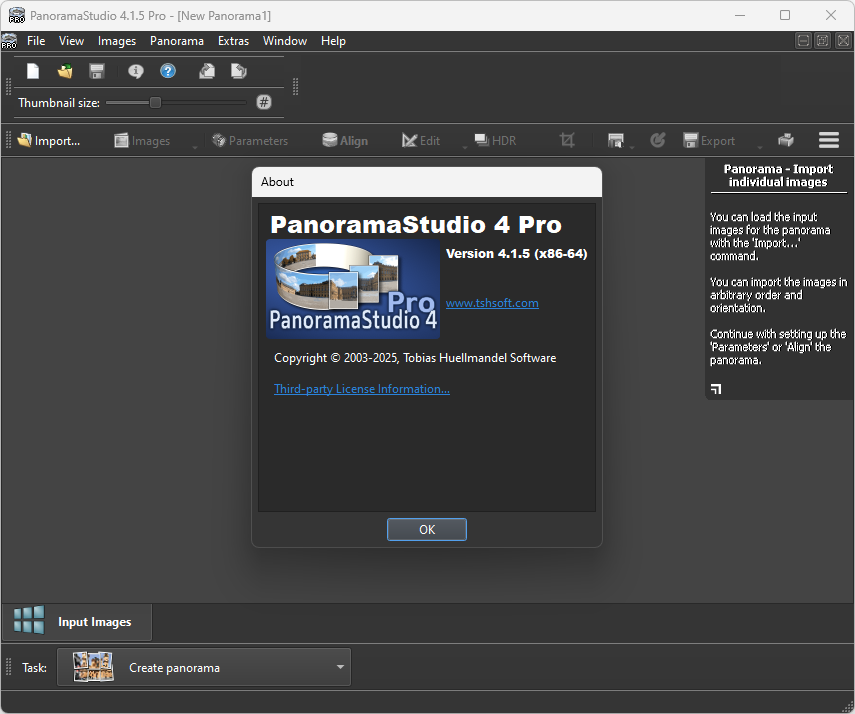This screenshot has height=714, width=855.
Task: Click the HDR toolbar button
Action: coord(495,141)
